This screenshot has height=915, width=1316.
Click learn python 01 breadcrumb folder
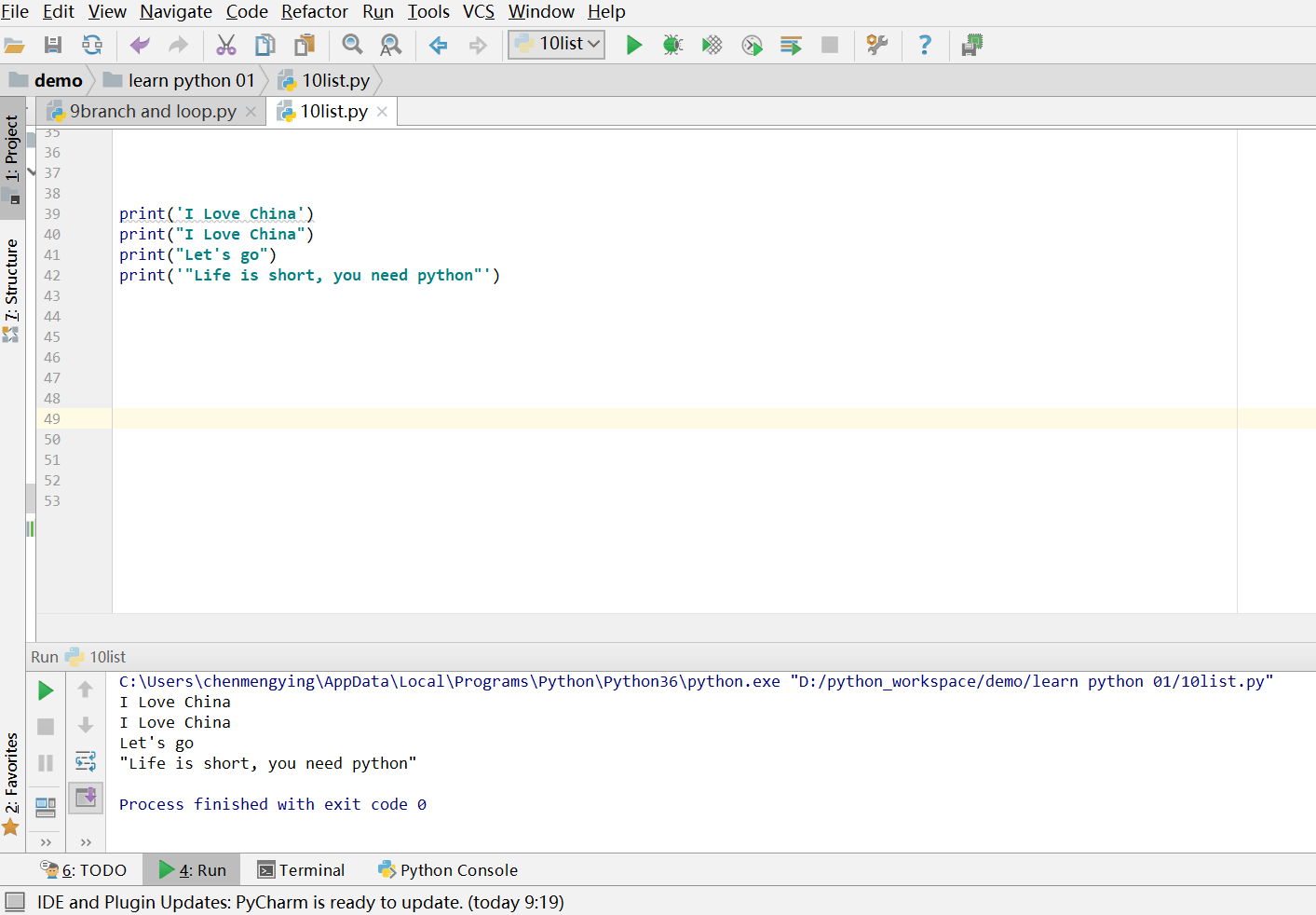point(179,81)
